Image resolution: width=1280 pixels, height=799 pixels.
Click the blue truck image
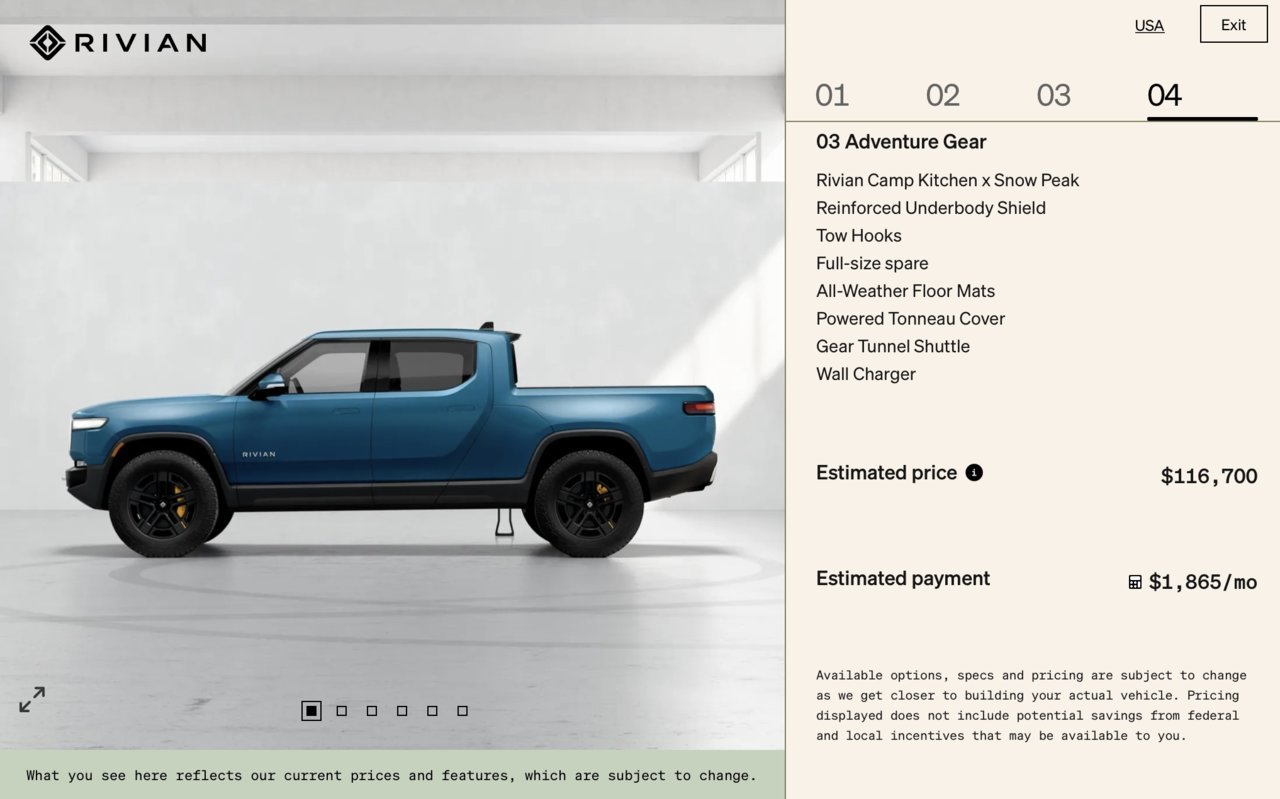click(391, 441)
